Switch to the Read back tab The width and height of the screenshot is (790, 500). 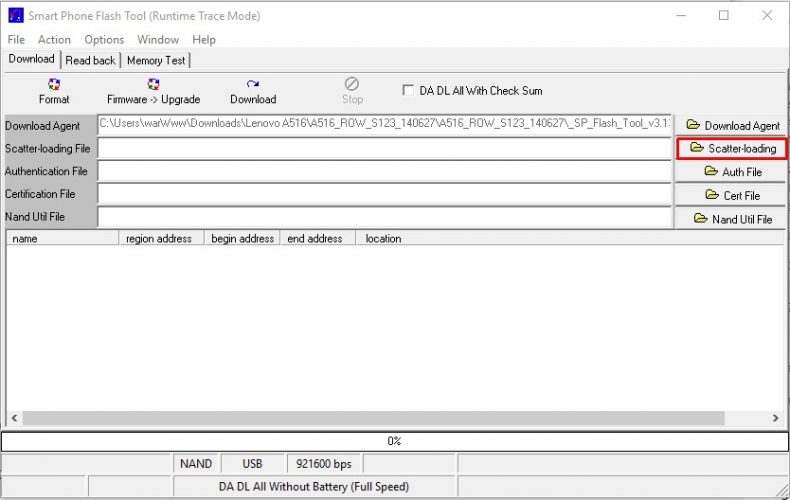pyautogui.click(x=91, y=60)
